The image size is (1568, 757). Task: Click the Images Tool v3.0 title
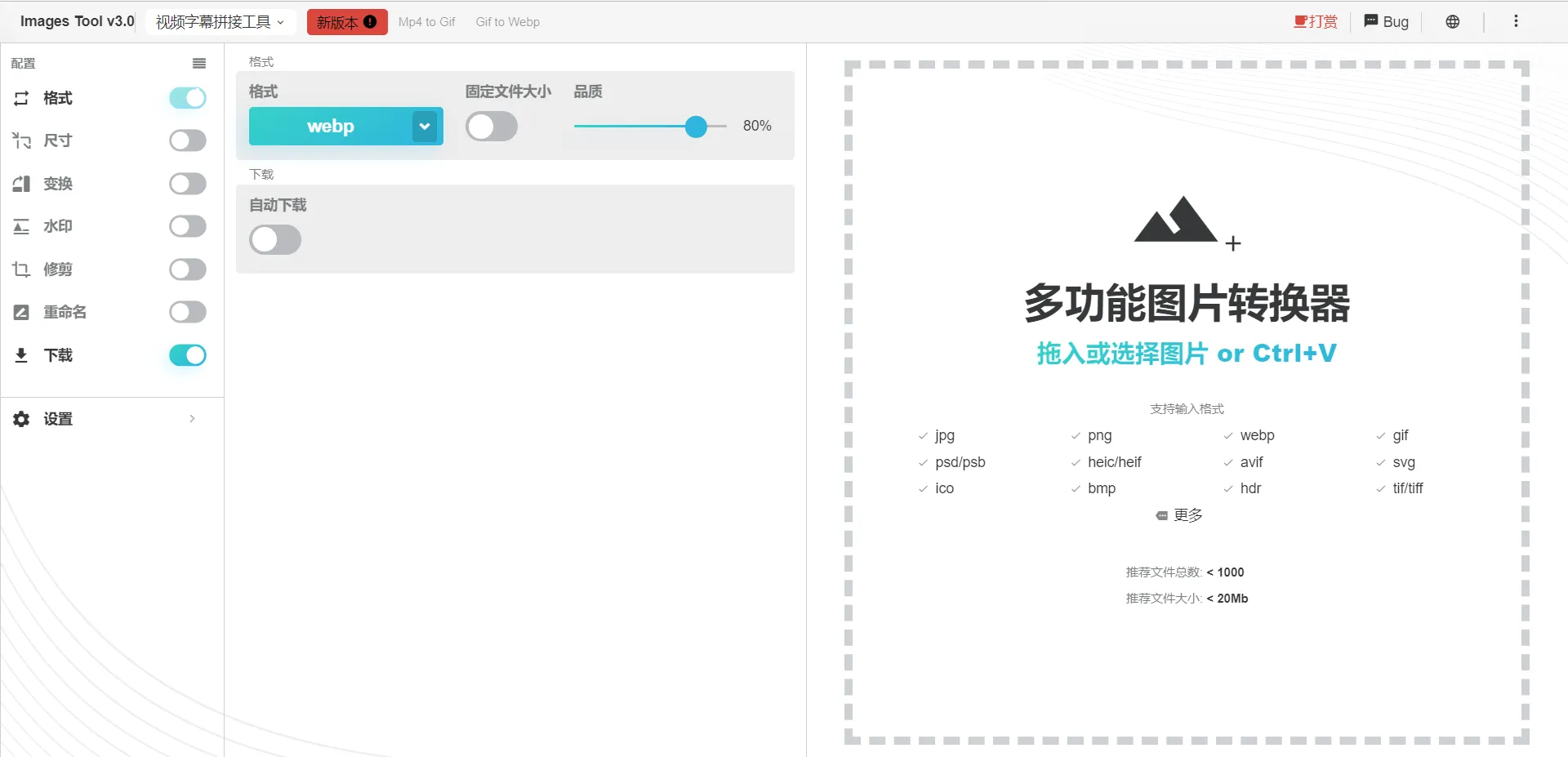click(x=77, y=21)
